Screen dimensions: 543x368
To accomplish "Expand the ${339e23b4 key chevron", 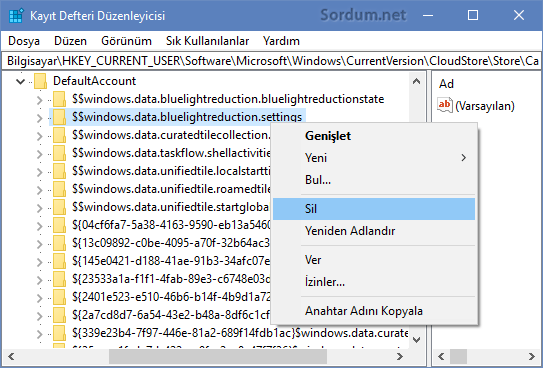I will (x=39, y=334).
